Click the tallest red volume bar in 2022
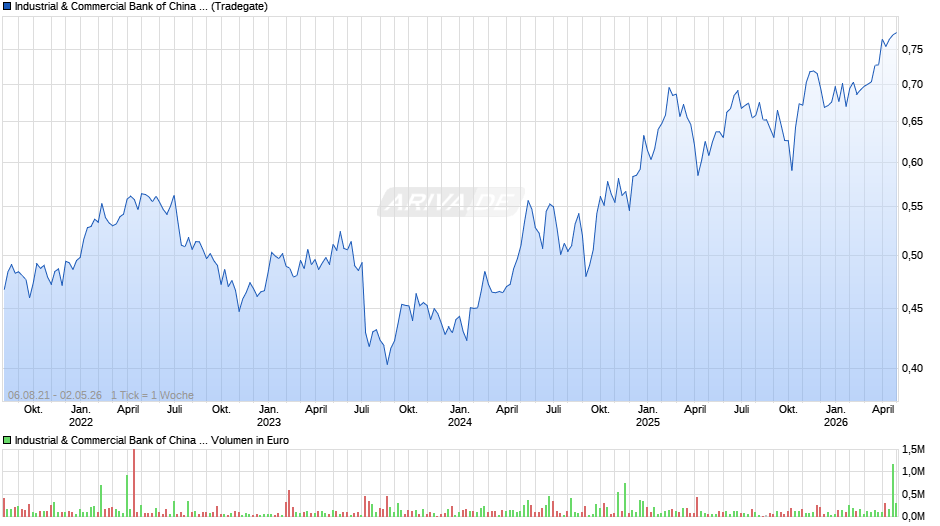 pyautogui.click(x=134, y=483)
